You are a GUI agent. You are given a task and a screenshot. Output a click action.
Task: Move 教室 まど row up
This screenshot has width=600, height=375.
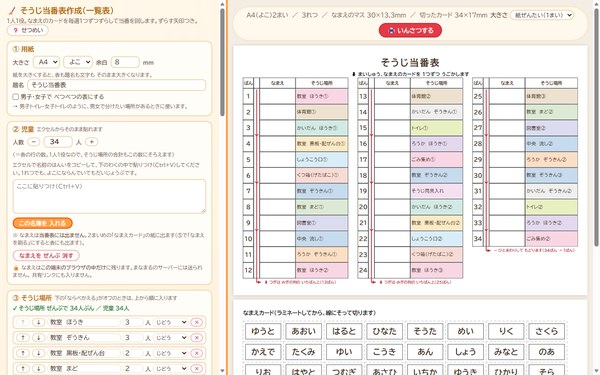click(x=23, y=368)
